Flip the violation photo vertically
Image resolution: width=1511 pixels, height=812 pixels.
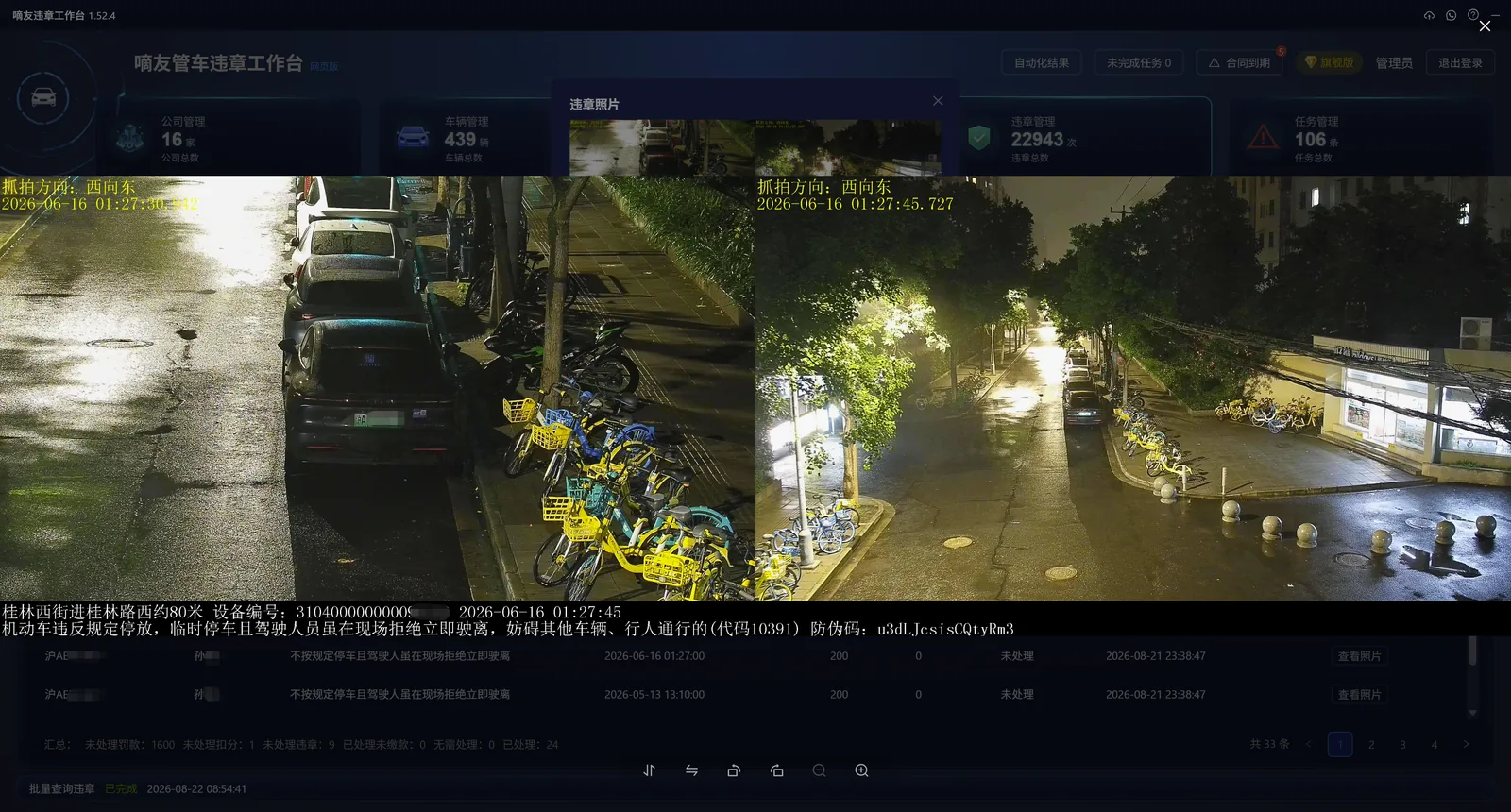649,770
